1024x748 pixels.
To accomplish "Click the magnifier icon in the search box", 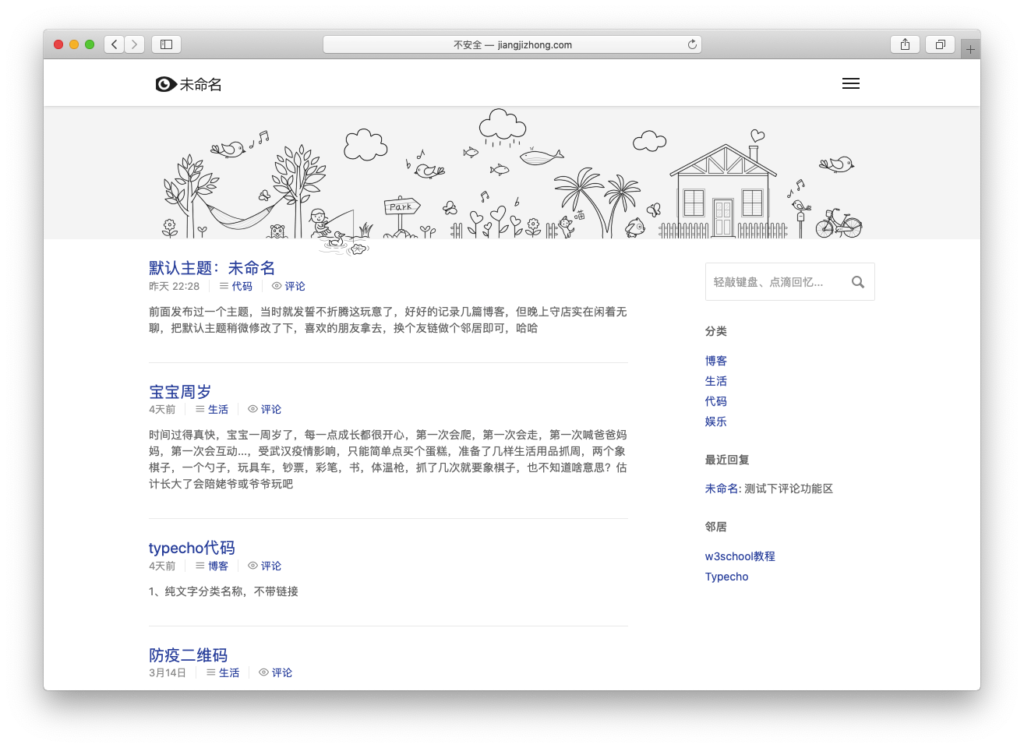I will coord(857,281).
